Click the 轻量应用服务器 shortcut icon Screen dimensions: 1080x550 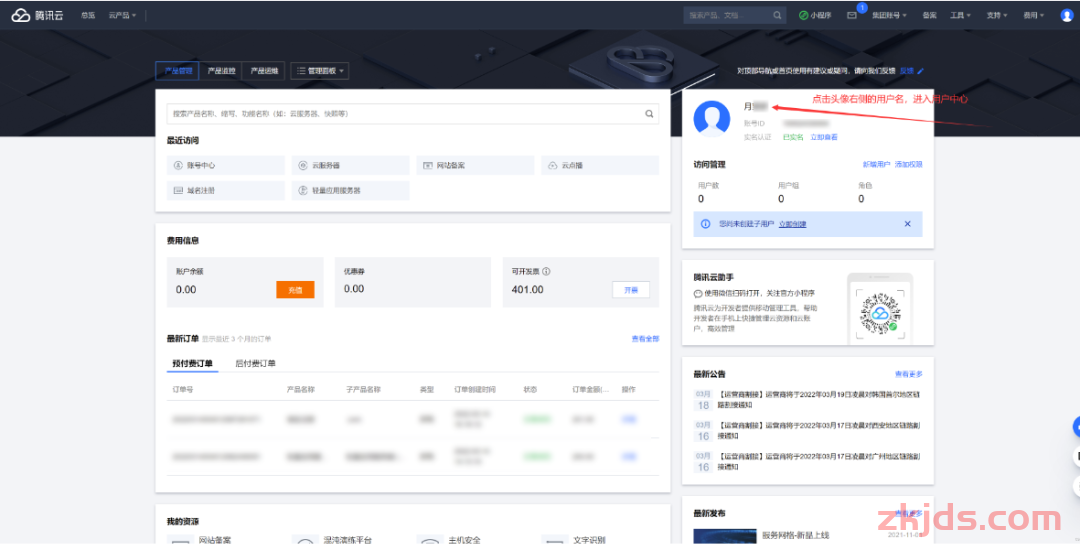click(x=303, y=191)
